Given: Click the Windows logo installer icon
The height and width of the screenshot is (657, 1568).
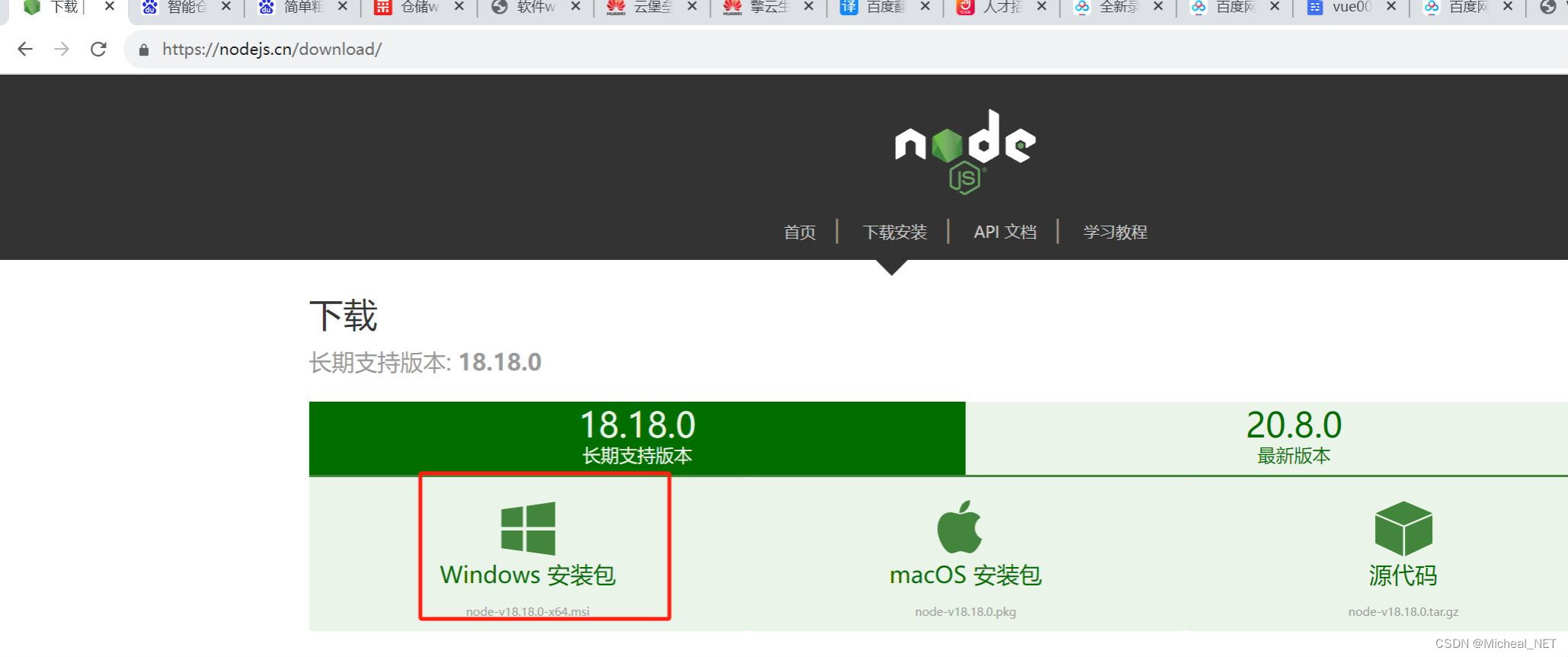Looking at the screenshot, I should [x=528, y=528].
